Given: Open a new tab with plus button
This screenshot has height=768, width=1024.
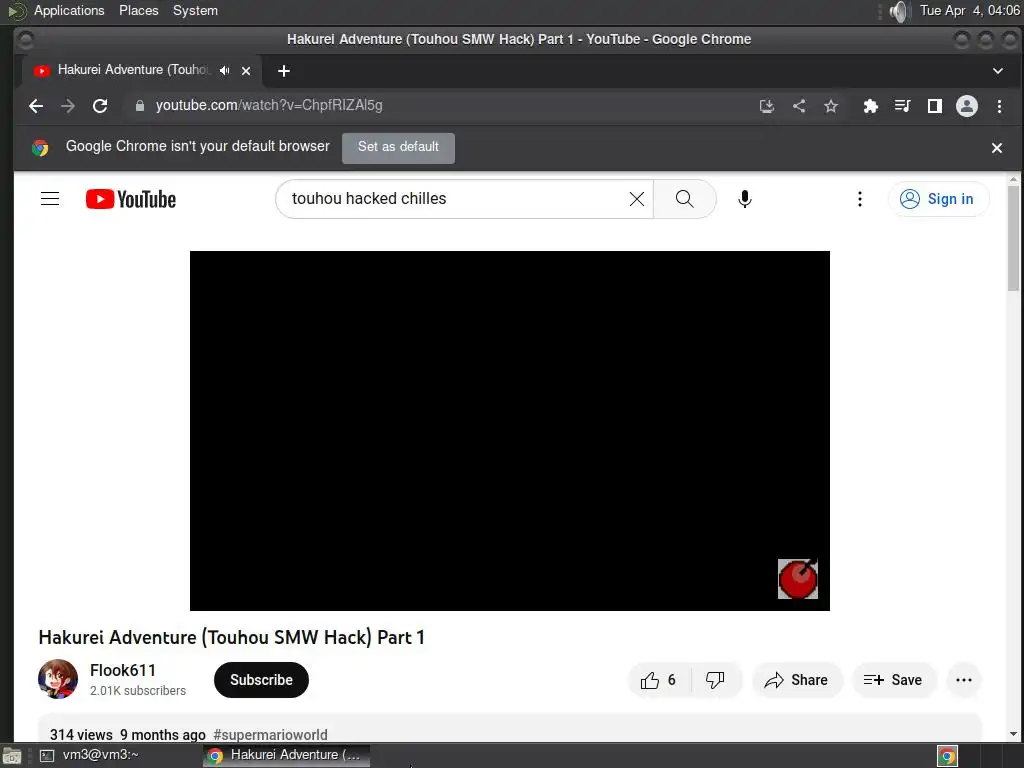Looking at the screenshot, I should point(283,71).
